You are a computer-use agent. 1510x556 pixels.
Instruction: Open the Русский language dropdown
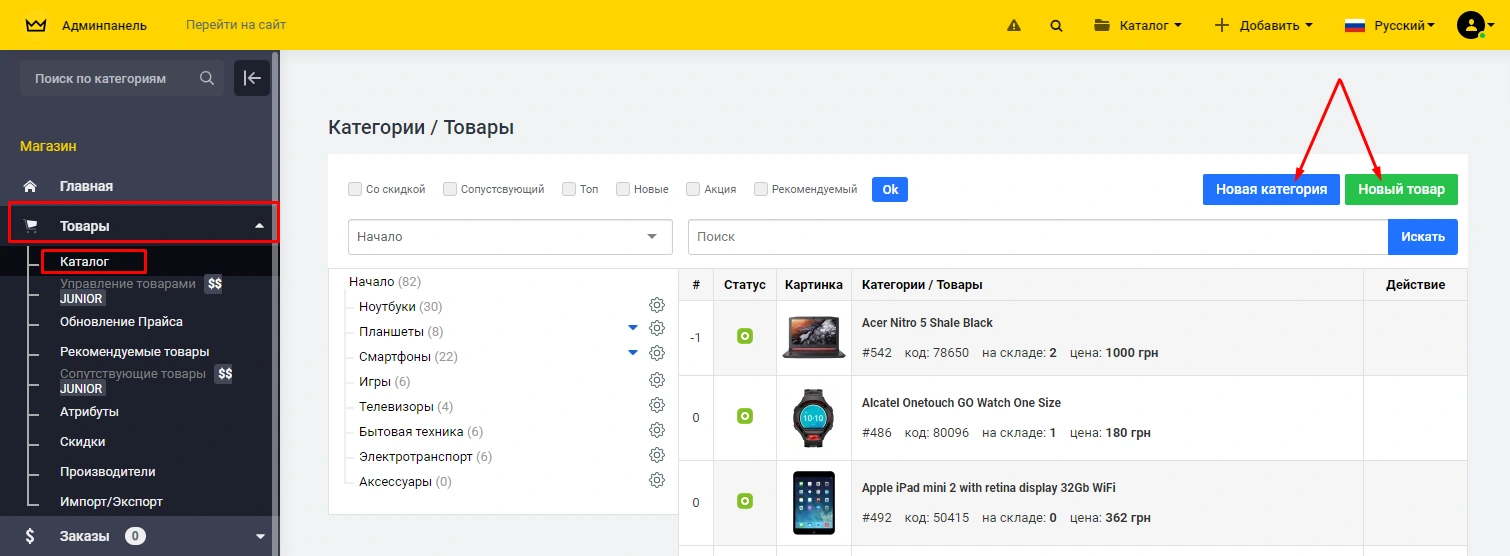[x=1389, y=25]
